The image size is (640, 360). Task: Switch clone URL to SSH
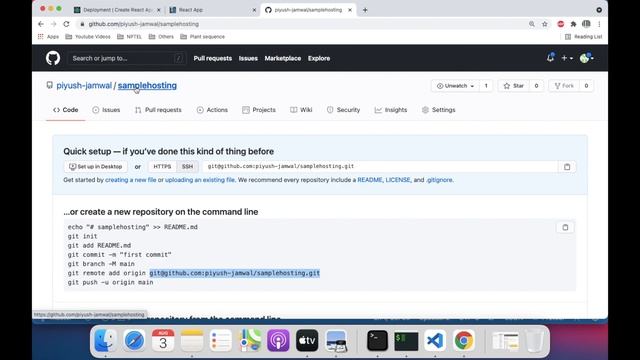coord(187,167)
